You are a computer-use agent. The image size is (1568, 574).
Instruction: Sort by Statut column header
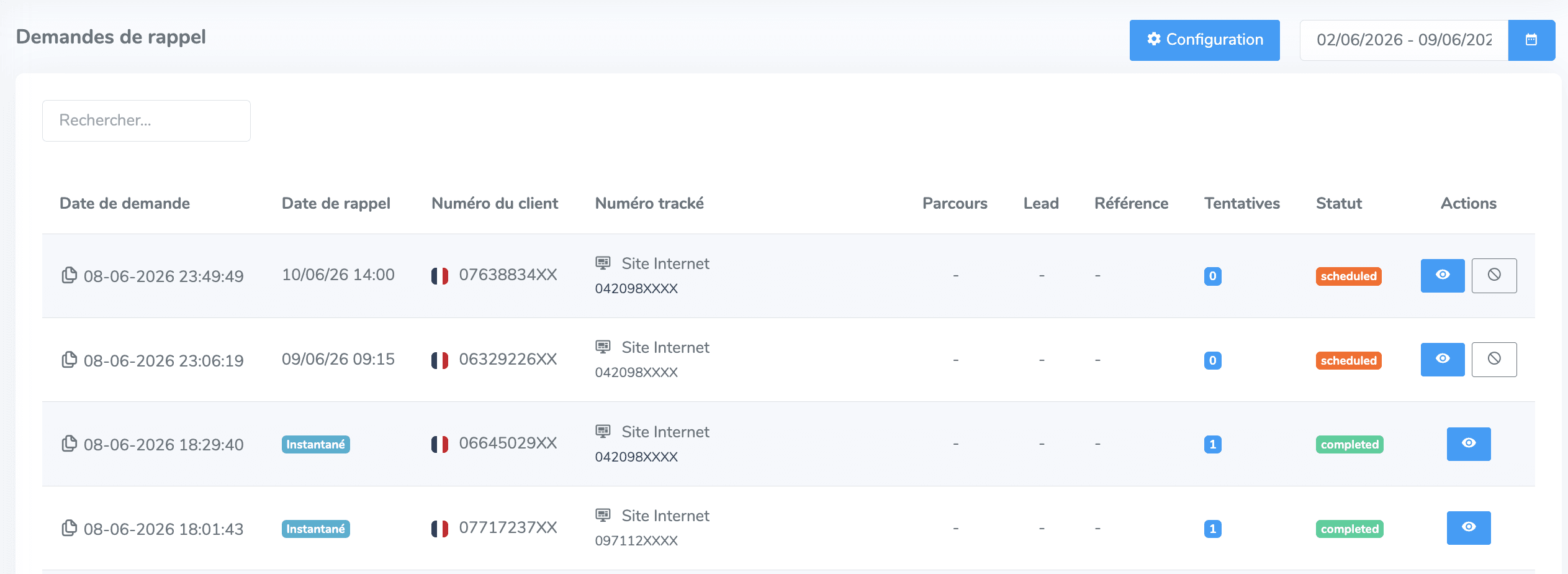(x=1339, y=203)
